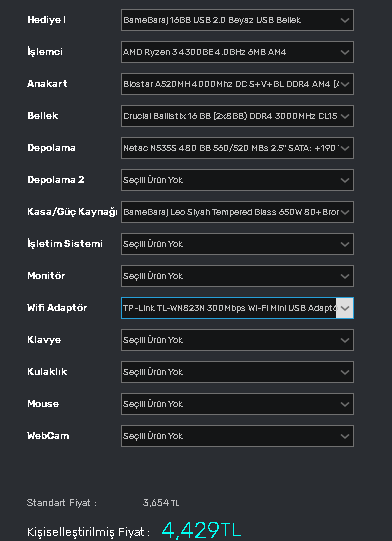Open the Wifi Adaptör dropdown with TP-Link
The image size is (392, 541).
(x=237, y=308)
